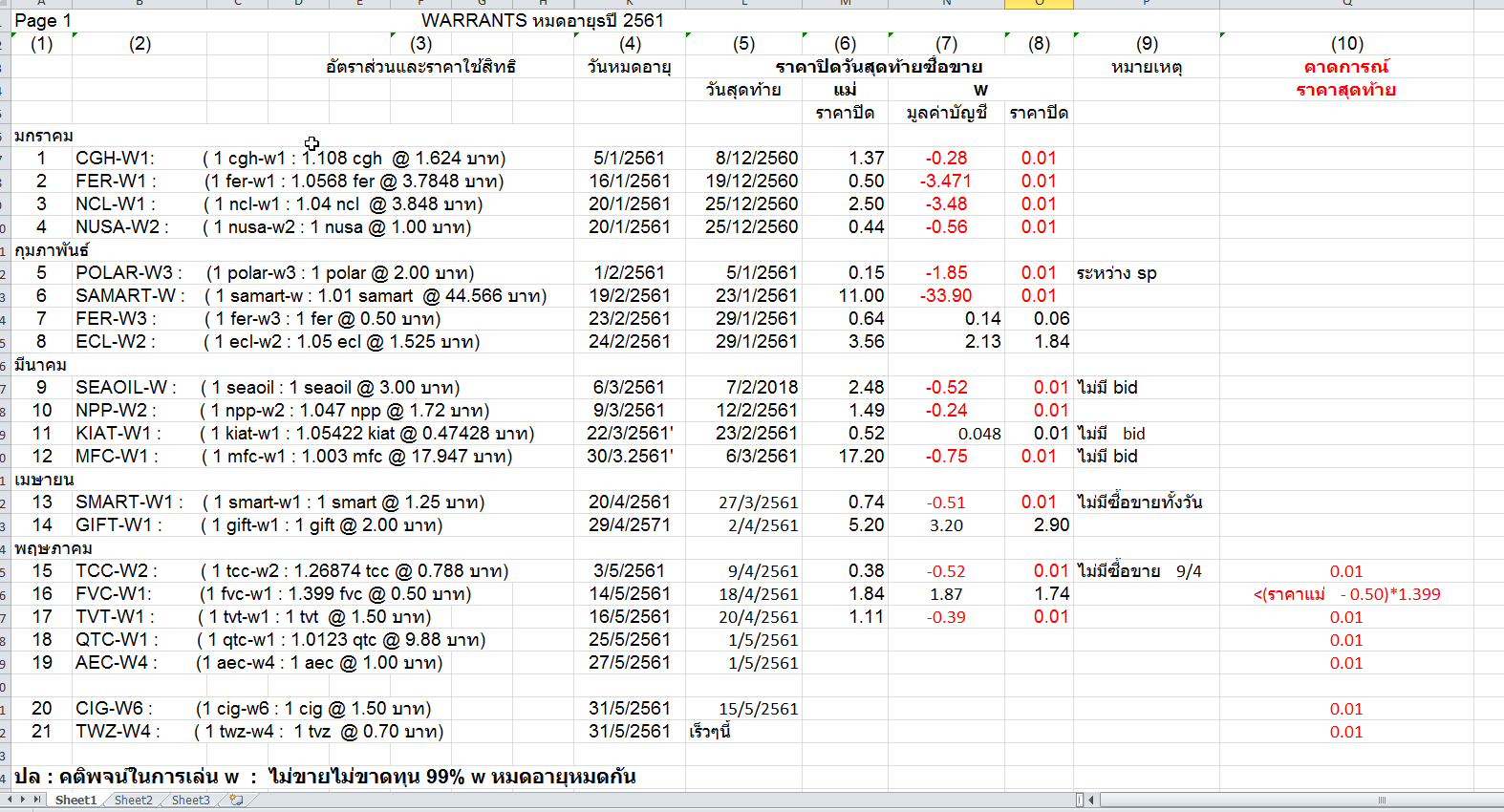The height and width of the screenshot is (812, 1504).
Task: Click the '( 1 samart-w : 1.01 samart @ 44.566 บาท)' cell
Action: point(376,295)
